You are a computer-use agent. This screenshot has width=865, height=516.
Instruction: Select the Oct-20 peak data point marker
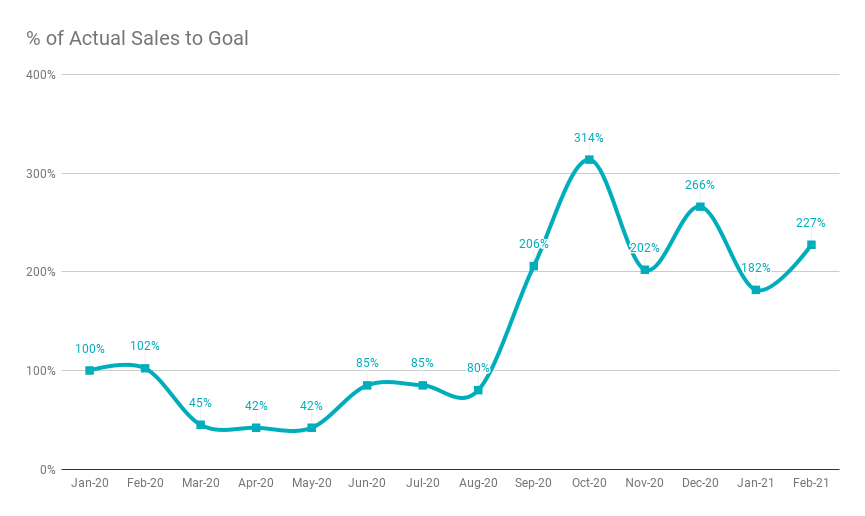pos(589,160)
